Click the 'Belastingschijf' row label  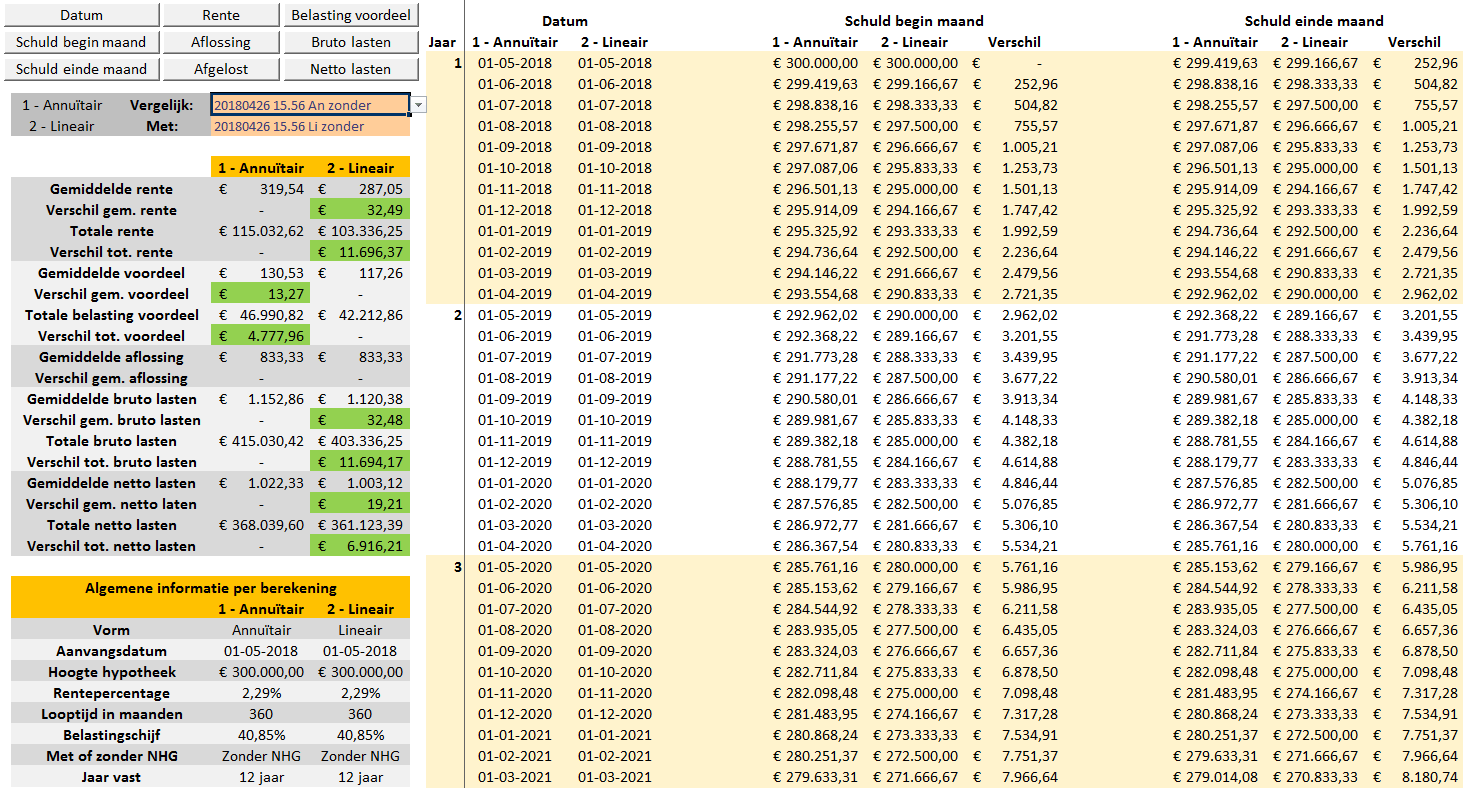tap(111, 735)
